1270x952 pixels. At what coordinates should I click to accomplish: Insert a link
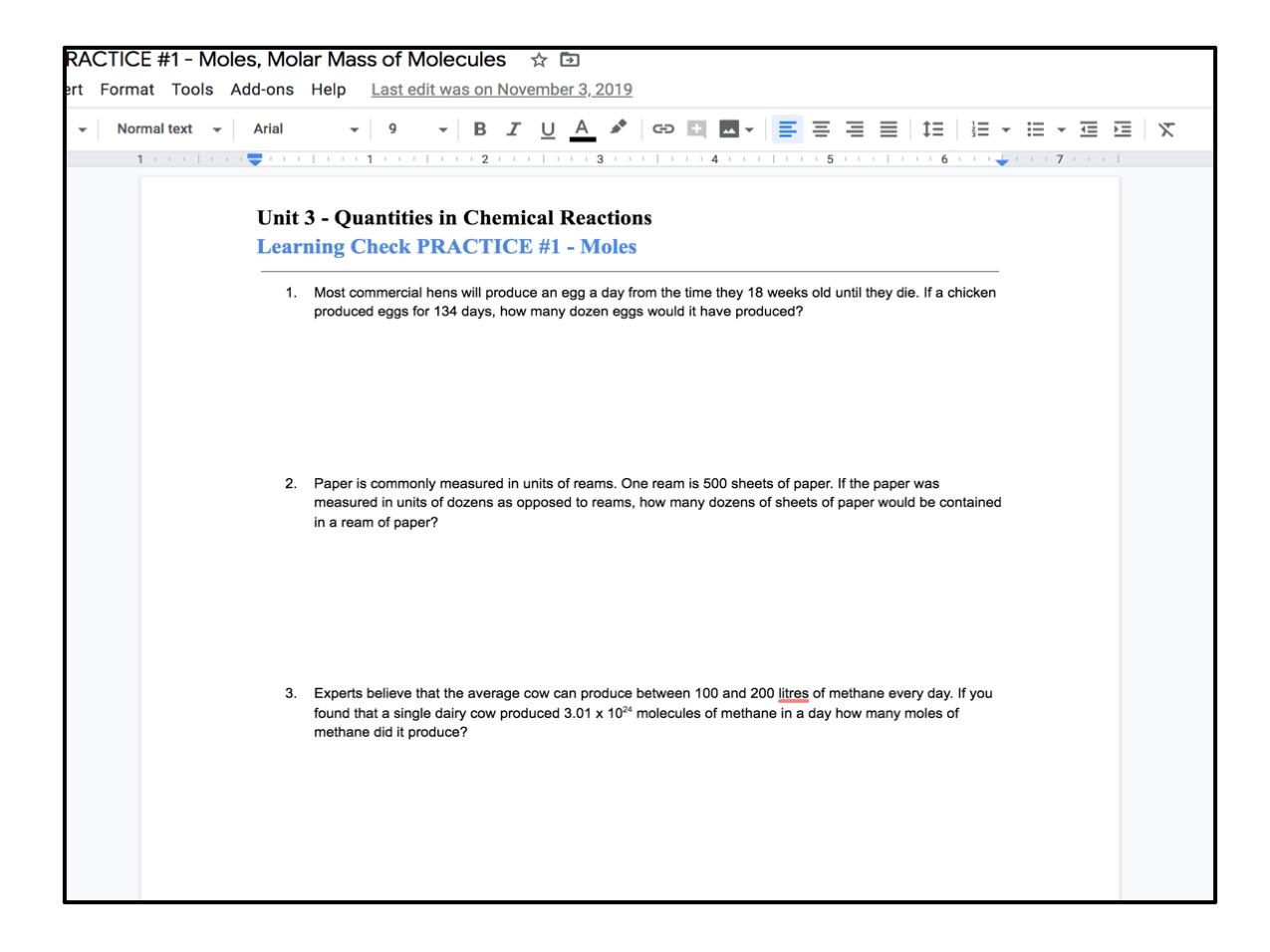[x=663, y=128]
